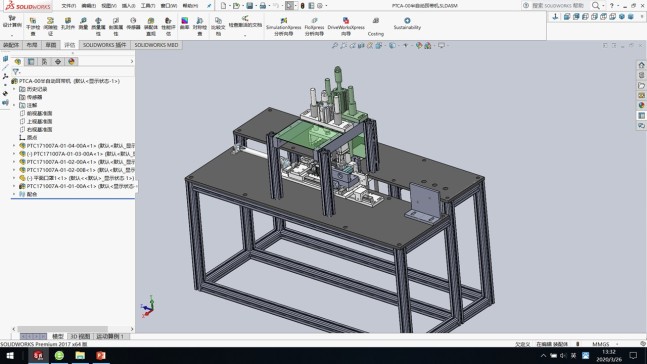Viewport: 647px width, 364px height.
Task: Open the 文件(F) menu
Action: click(x=68, y=6)
